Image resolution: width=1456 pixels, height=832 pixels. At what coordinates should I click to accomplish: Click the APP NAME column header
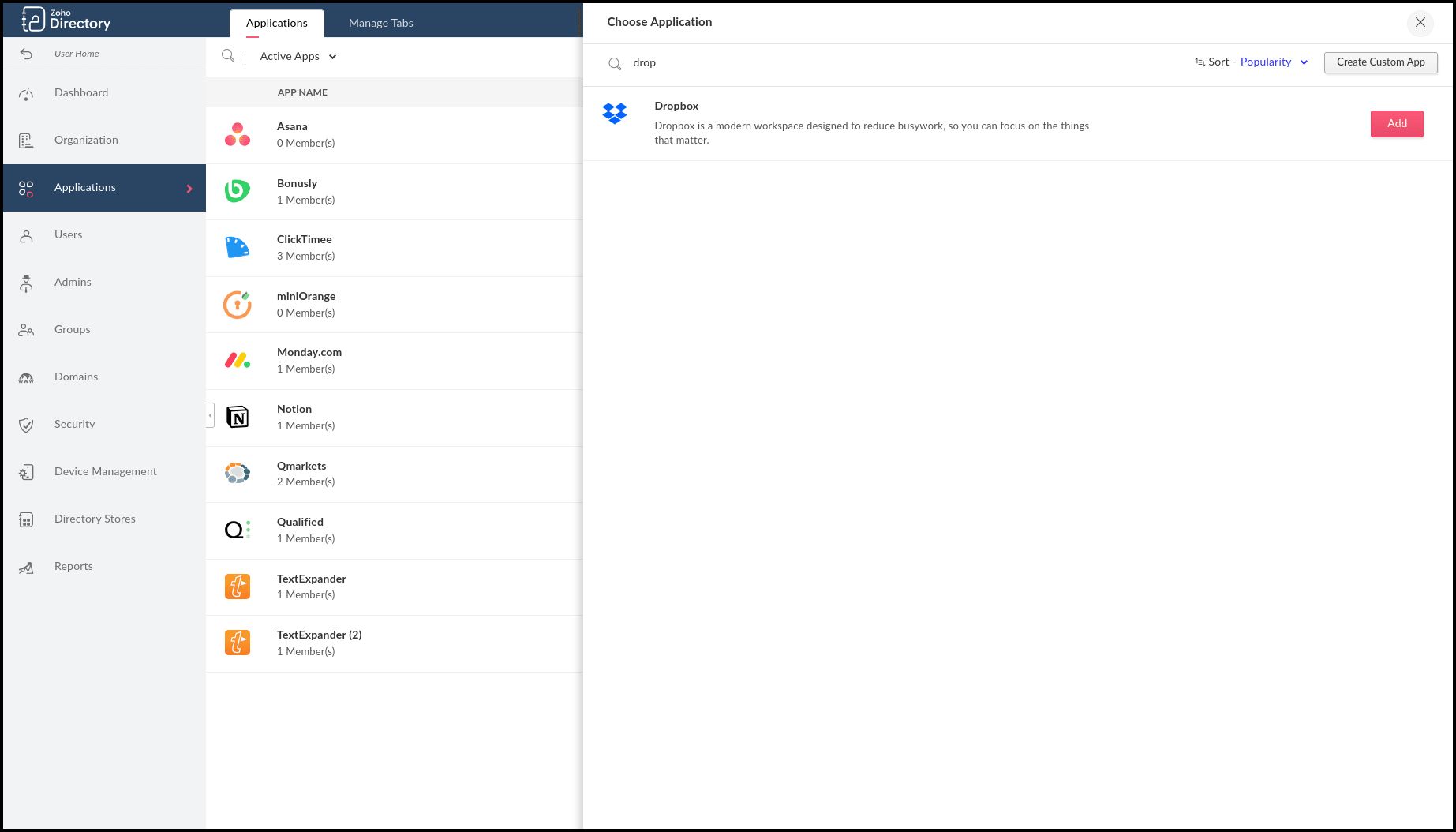[302, 92]
